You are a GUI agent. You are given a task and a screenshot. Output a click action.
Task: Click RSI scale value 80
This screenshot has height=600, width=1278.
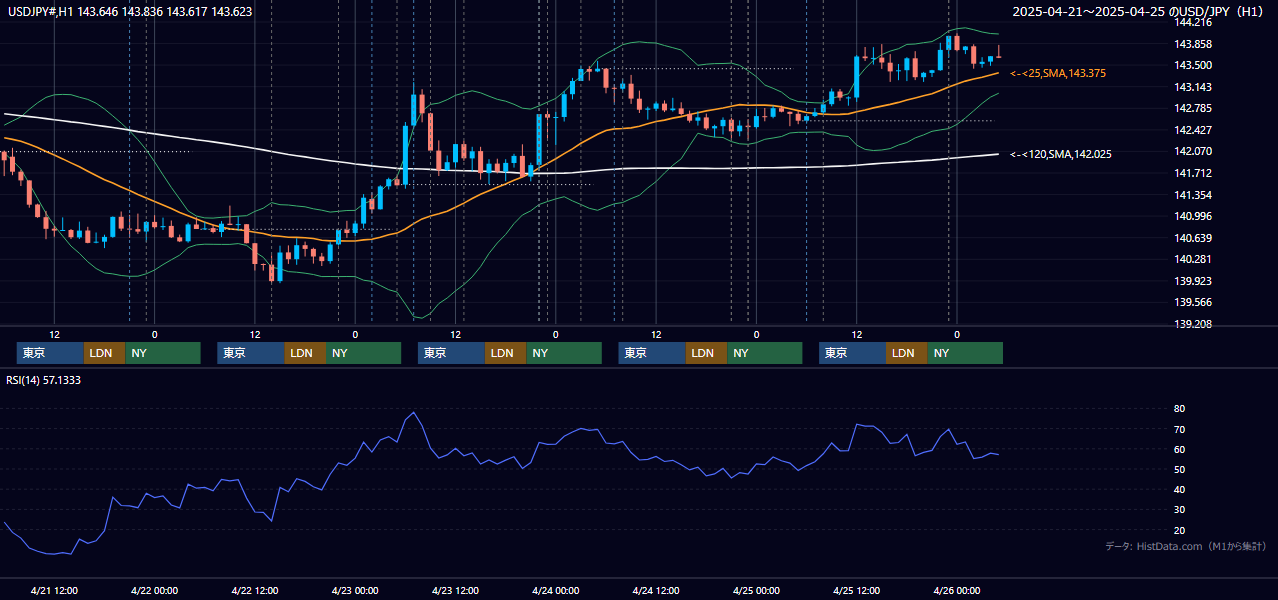[x=1179, y=409]
